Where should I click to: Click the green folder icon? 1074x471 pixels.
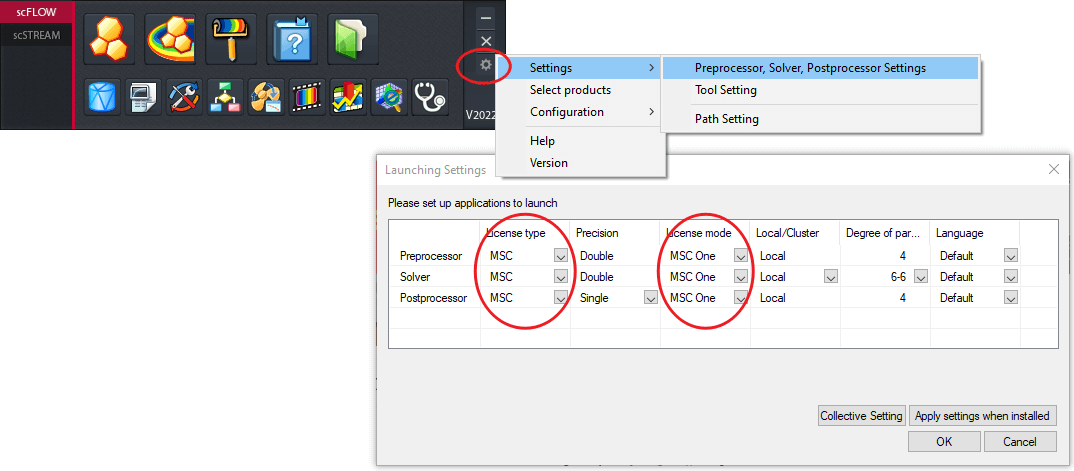352,38
